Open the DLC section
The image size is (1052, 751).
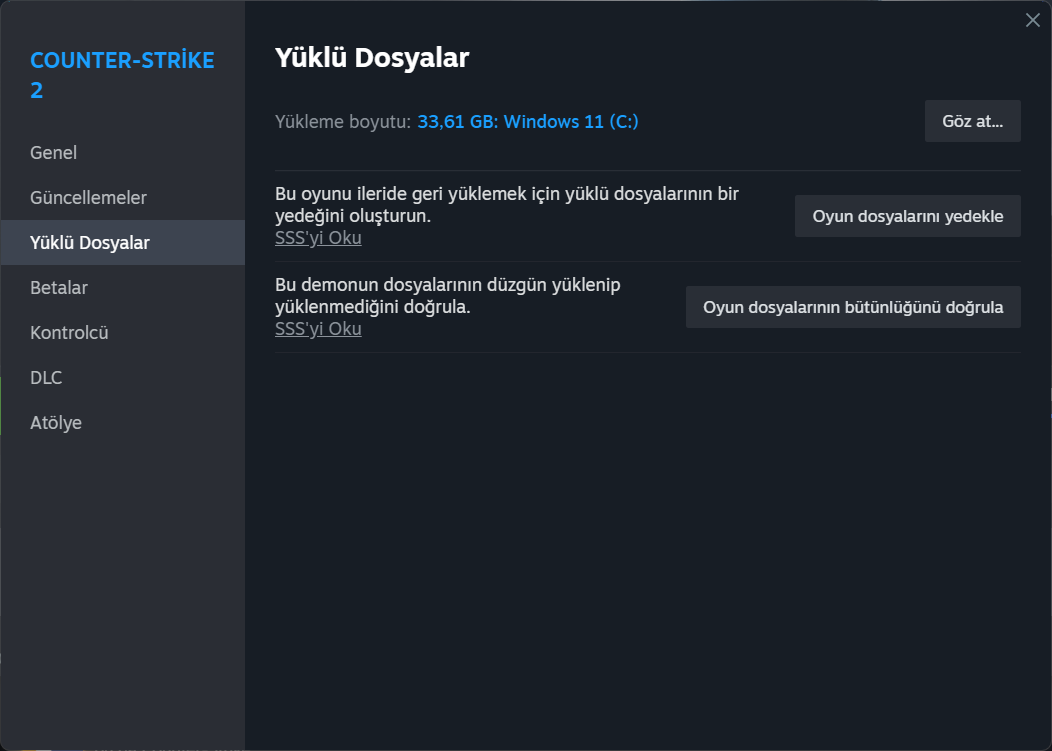122,377
